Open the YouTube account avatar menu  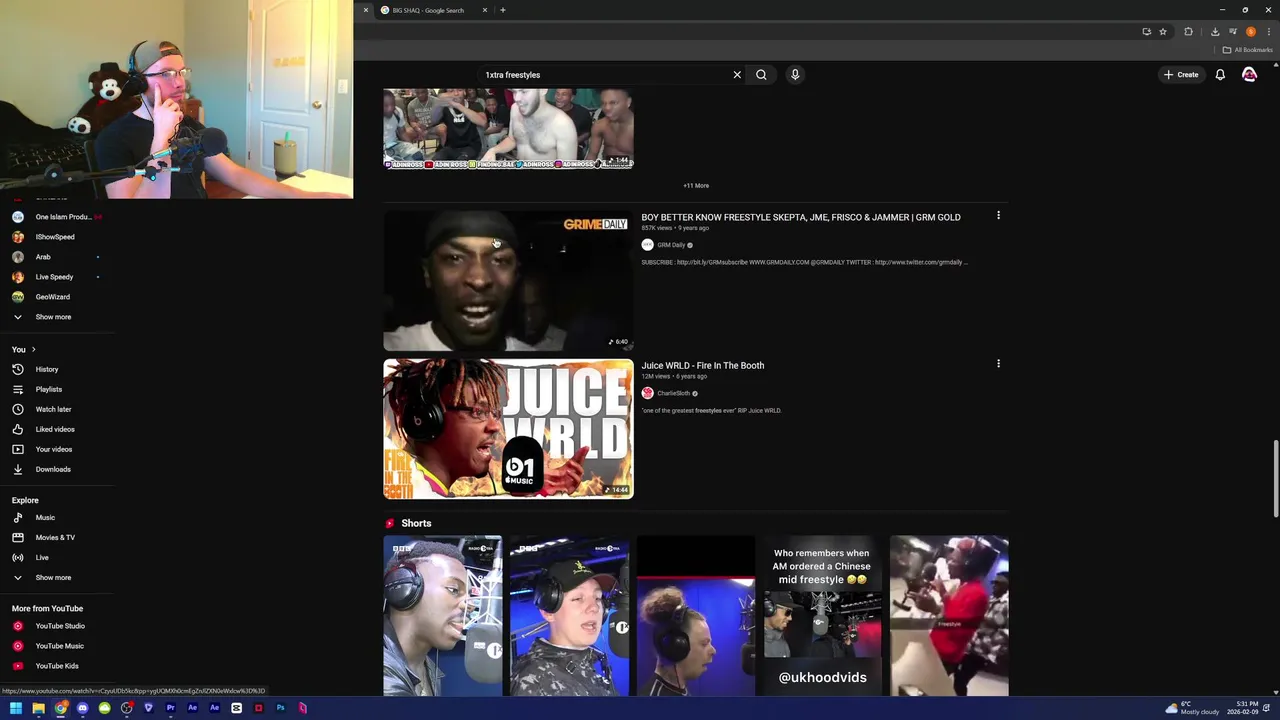[x=1249, y=75]
